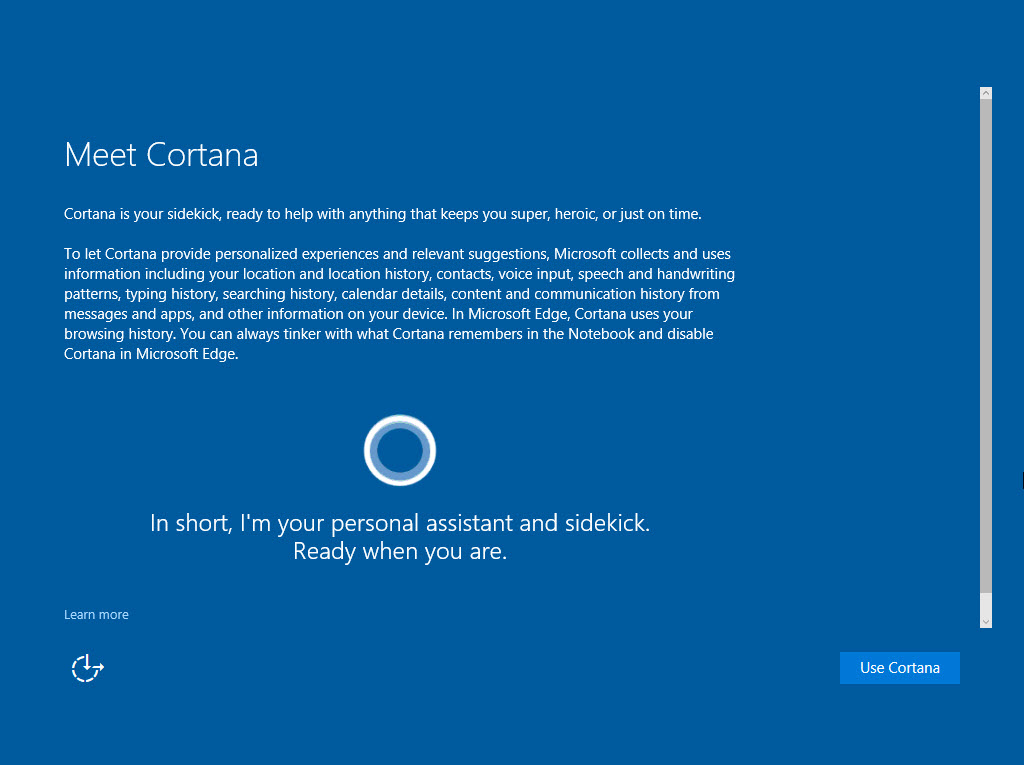Click the vertical scrollbar thumb
The image size is (1024, 765).
pos(986,346)
